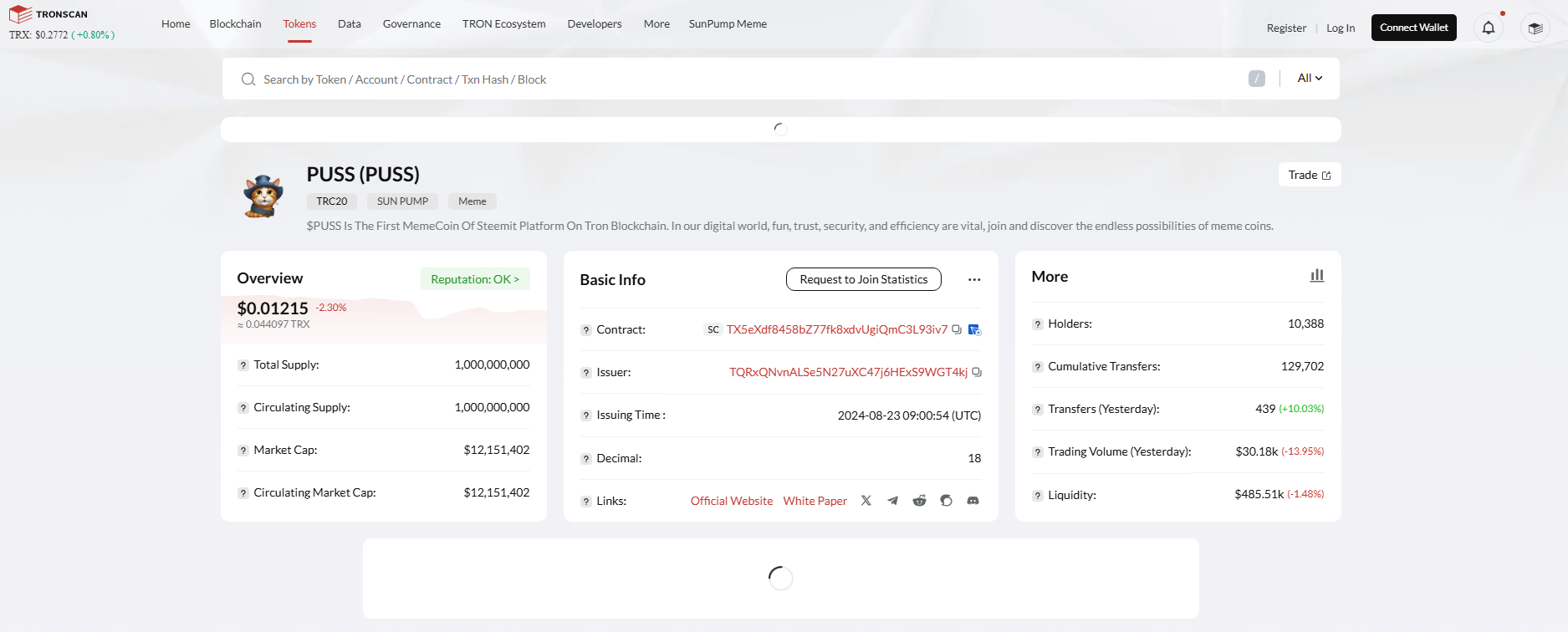Click the help icon beside Total Supply
1568x632 pixels.
point(243,365)
